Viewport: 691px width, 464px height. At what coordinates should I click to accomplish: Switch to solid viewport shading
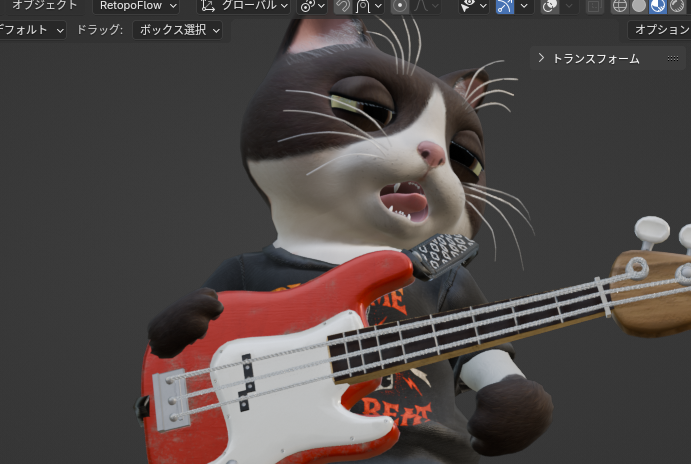[x=639, y=6]
